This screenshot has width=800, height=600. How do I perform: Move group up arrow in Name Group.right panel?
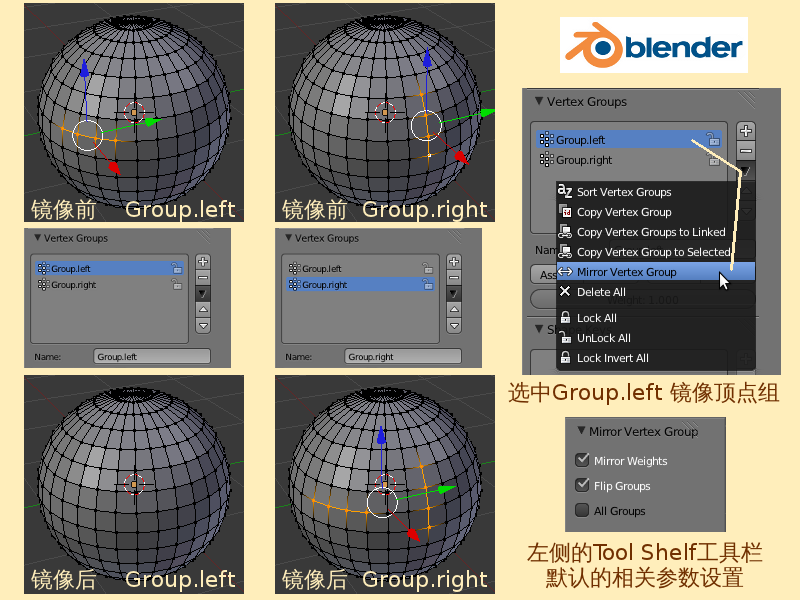pyautogui.click(x=454, y=310)
